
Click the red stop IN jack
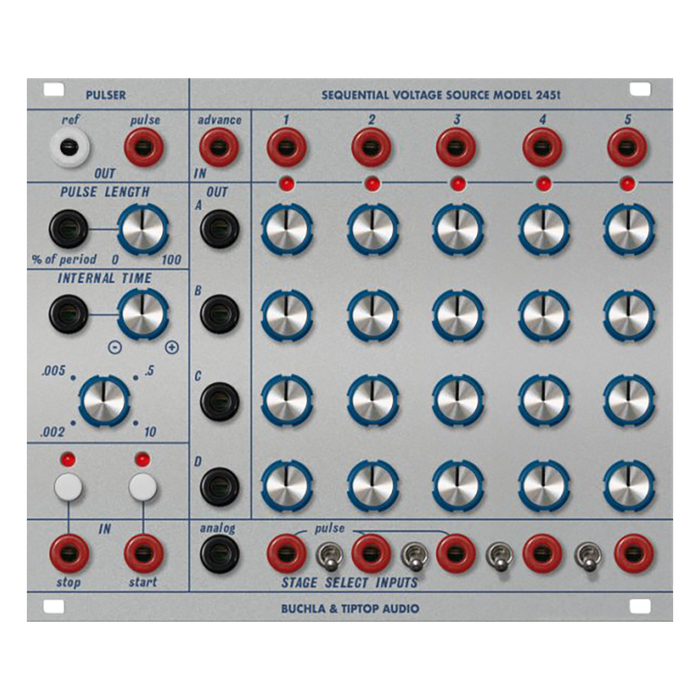tap(69, 554)
